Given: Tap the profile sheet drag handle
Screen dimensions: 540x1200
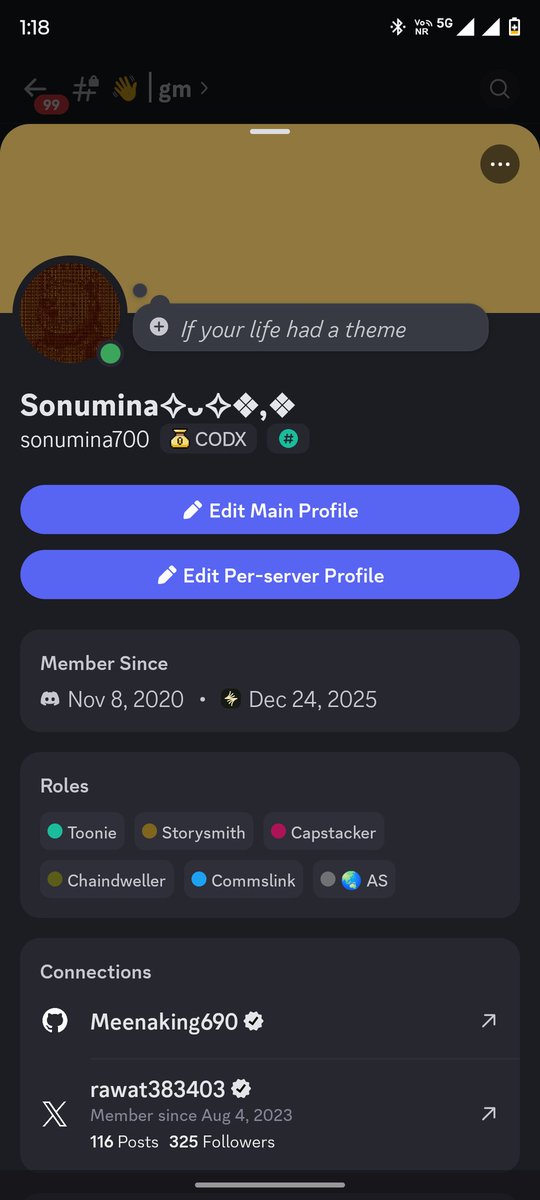Looking at the screenshot, I should (x=270, y=131).
